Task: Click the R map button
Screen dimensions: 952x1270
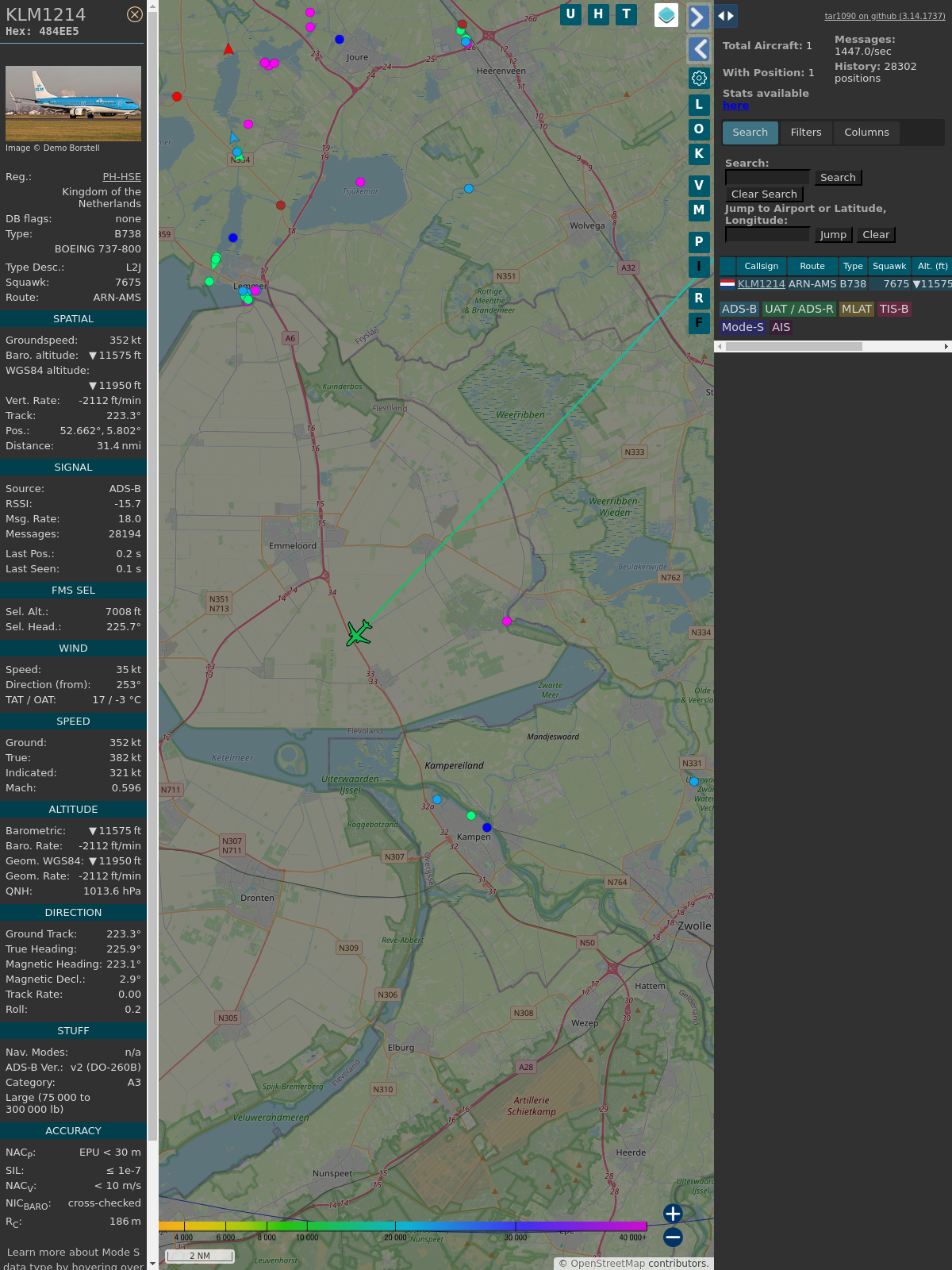Action: pos(699,298)
